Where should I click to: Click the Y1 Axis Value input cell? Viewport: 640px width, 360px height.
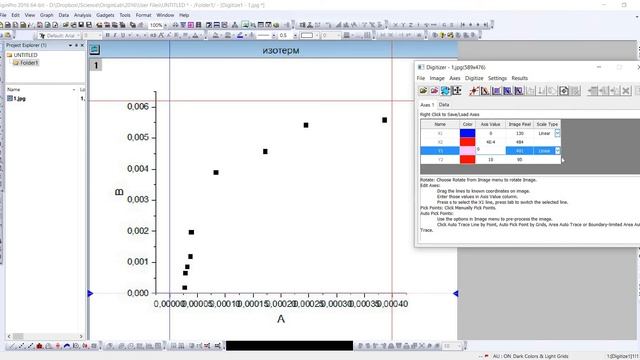tap(491, 151)
